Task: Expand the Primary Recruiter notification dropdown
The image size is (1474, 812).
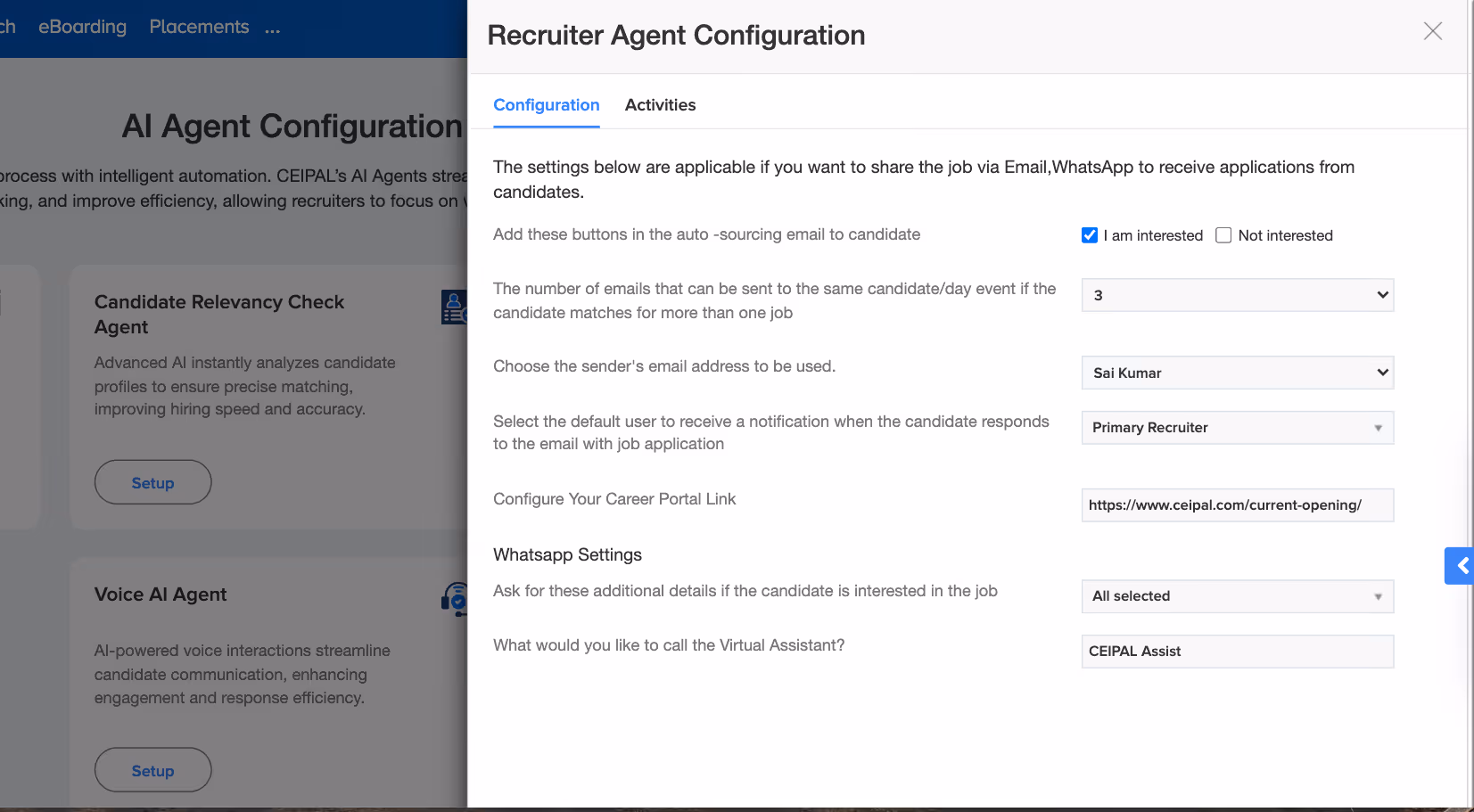Action: click(x=1237, y=428)
